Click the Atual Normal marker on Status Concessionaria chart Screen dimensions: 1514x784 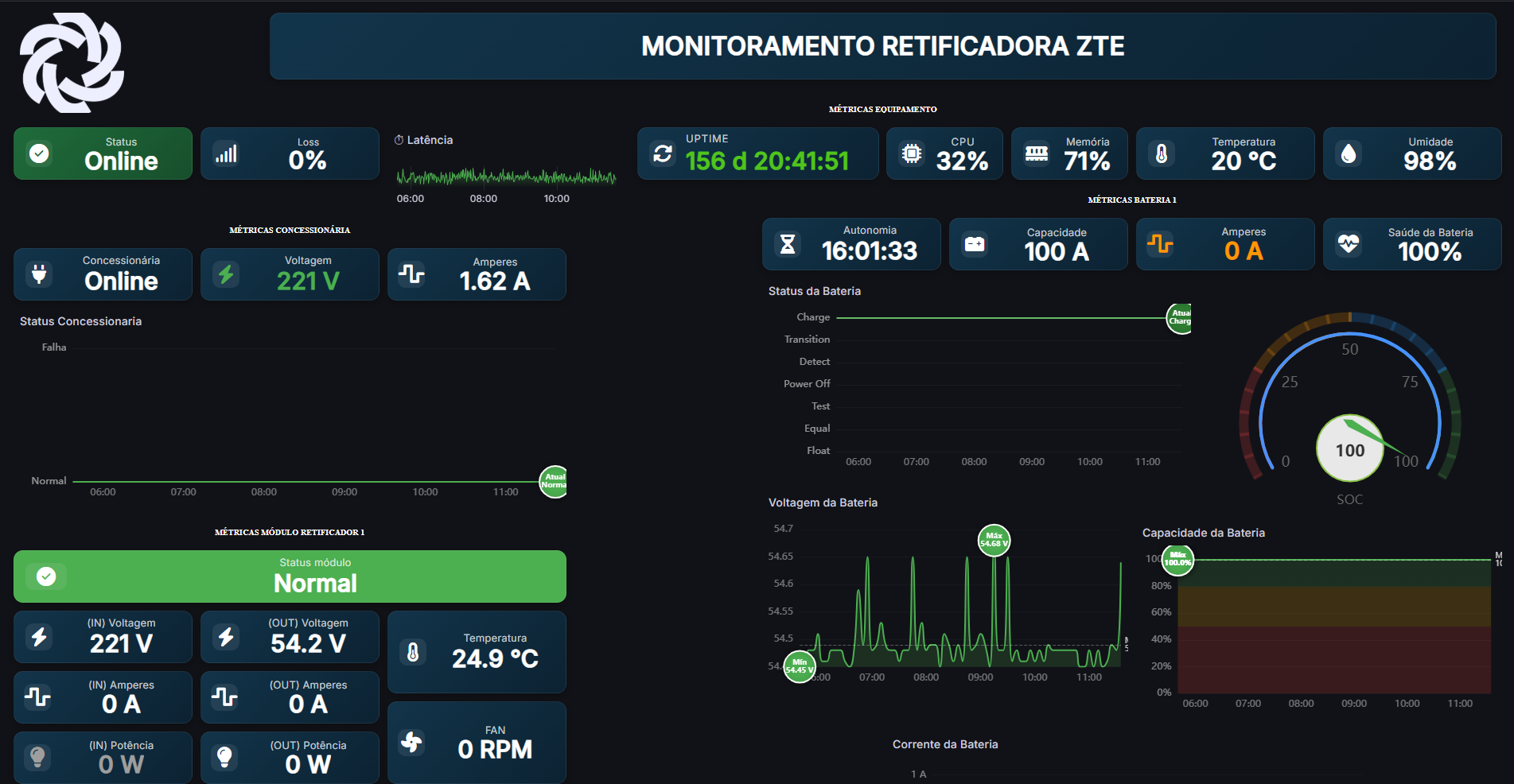(554, 482)
